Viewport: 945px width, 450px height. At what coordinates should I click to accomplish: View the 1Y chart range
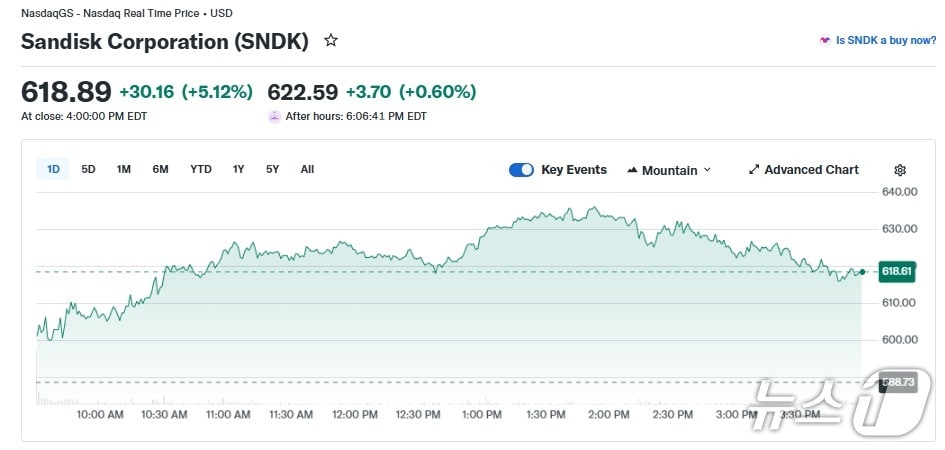[x=238, y=169]
